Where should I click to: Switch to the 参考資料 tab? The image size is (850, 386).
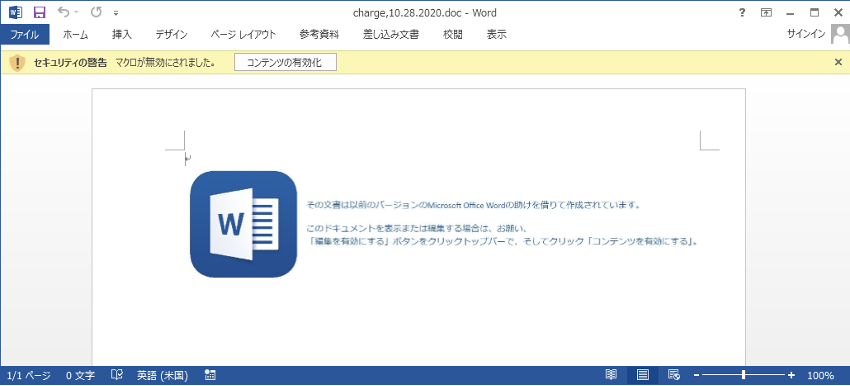(319, 35)
